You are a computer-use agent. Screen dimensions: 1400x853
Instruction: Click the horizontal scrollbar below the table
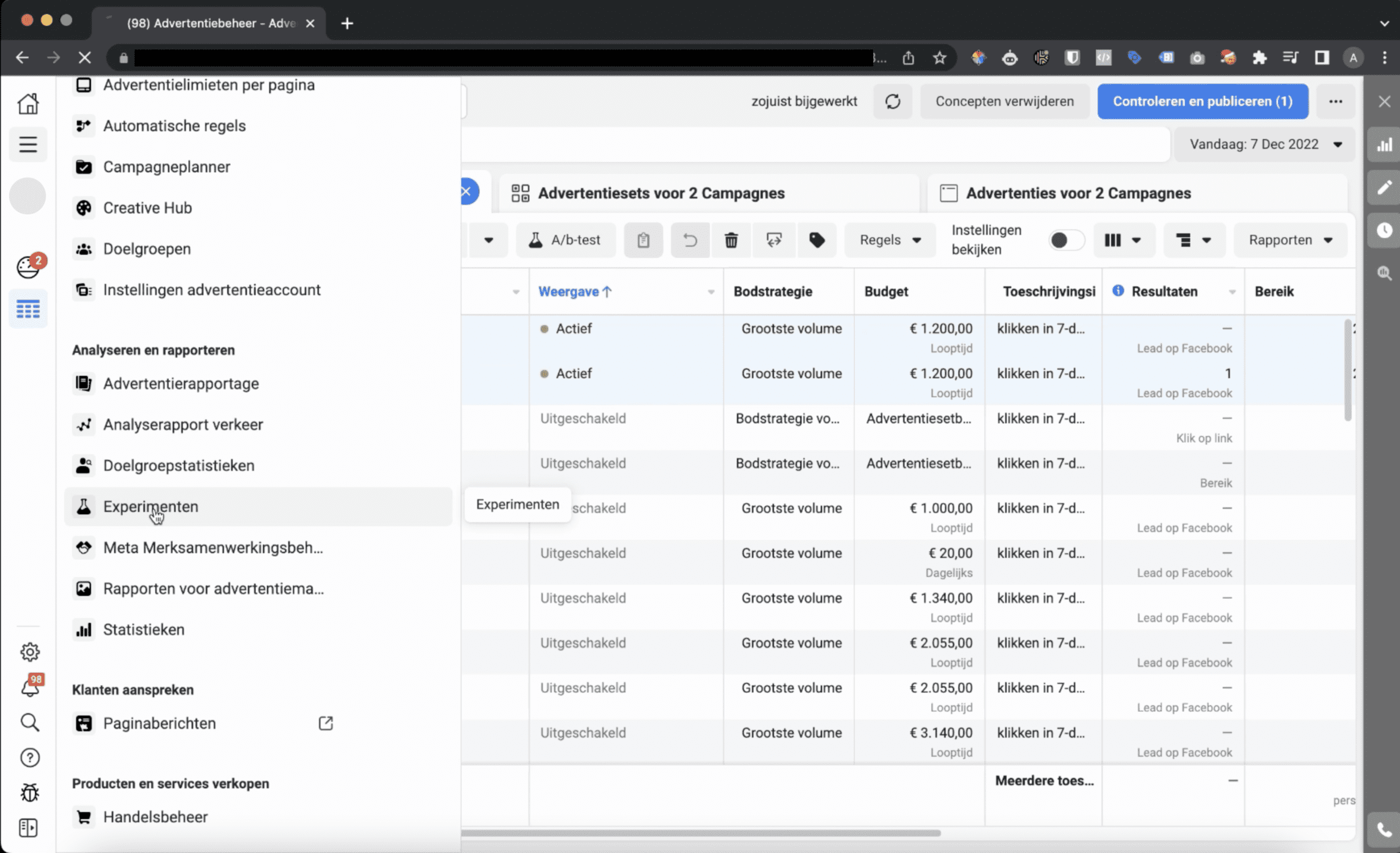(x=700, y=833)
